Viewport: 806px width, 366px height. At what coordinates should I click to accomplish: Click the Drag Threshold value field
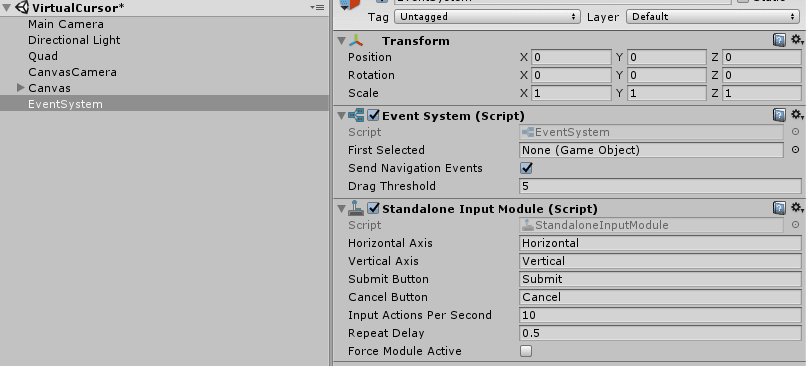660,186
